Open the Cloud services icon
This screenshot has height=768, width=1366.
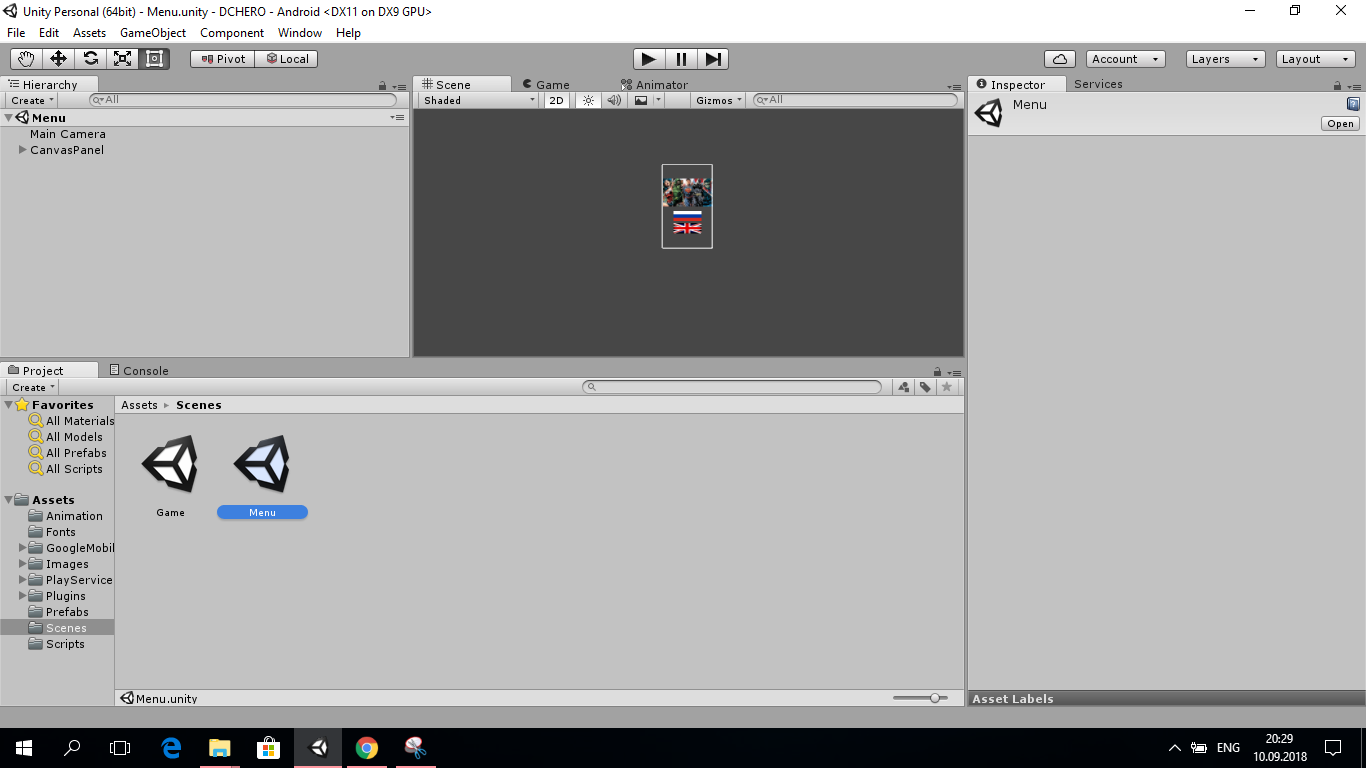(x=1060, y=59)
